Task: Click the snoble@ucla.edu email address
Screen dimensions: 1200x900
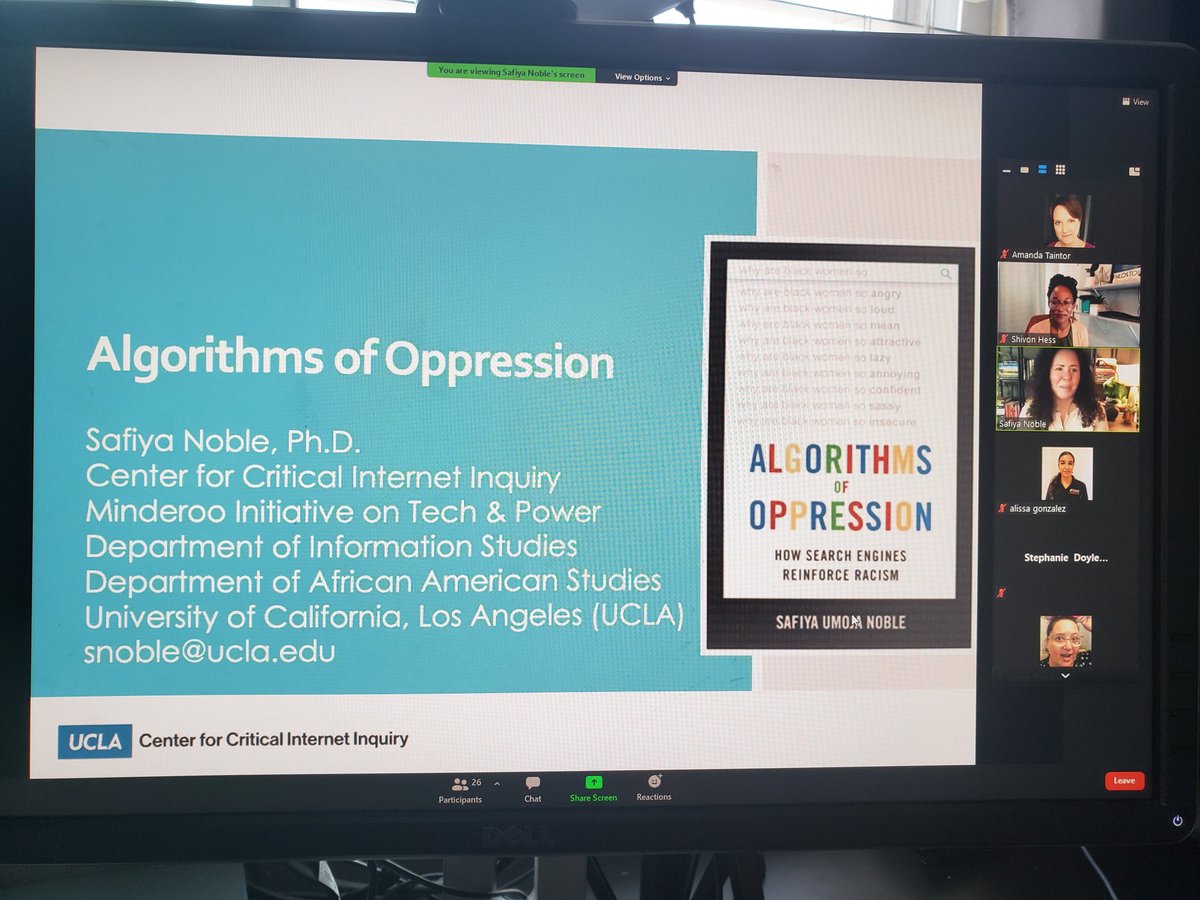Action: pyautogui.click(x=210, y=650)
